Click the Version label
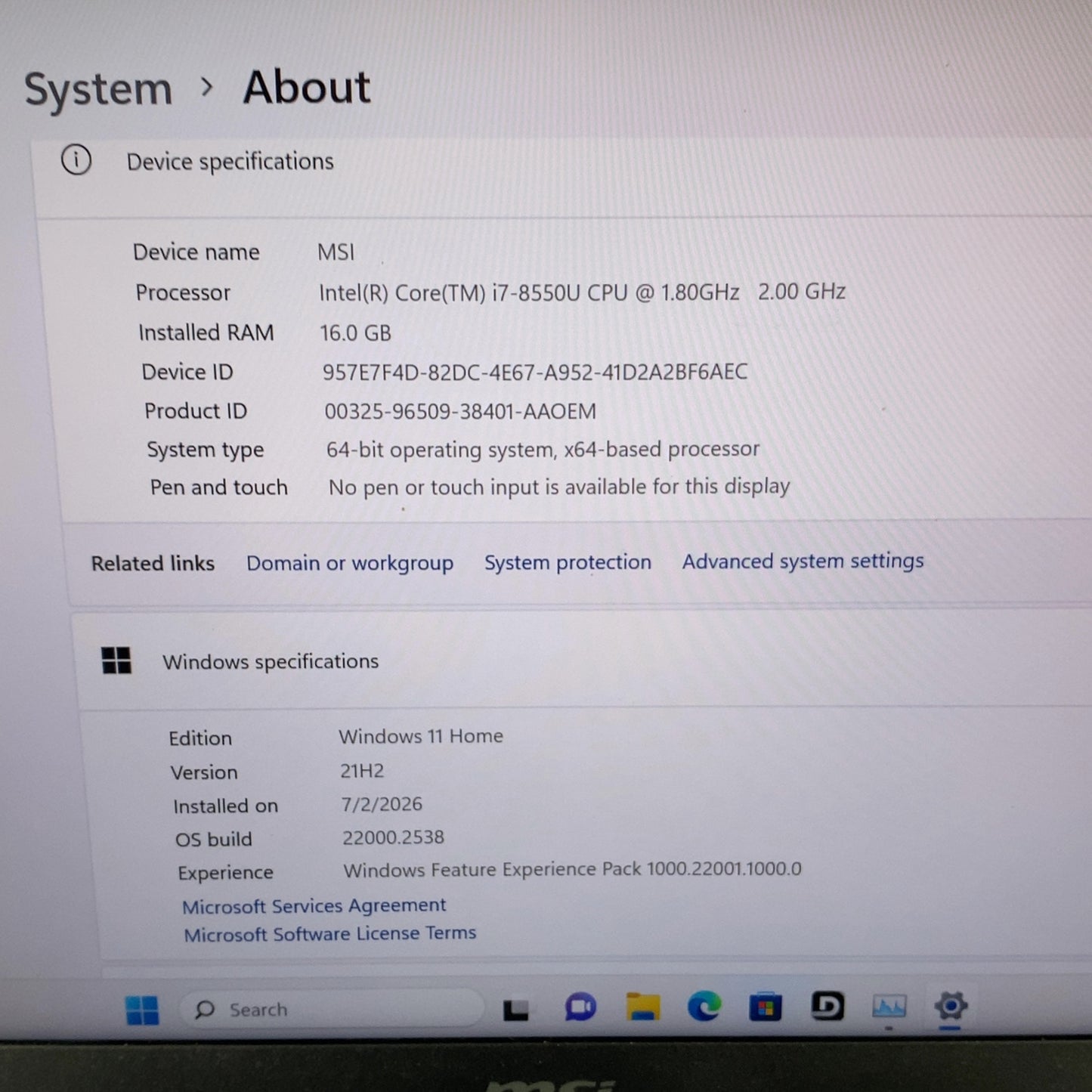The image size is (1092, 1092). point(204,772)
